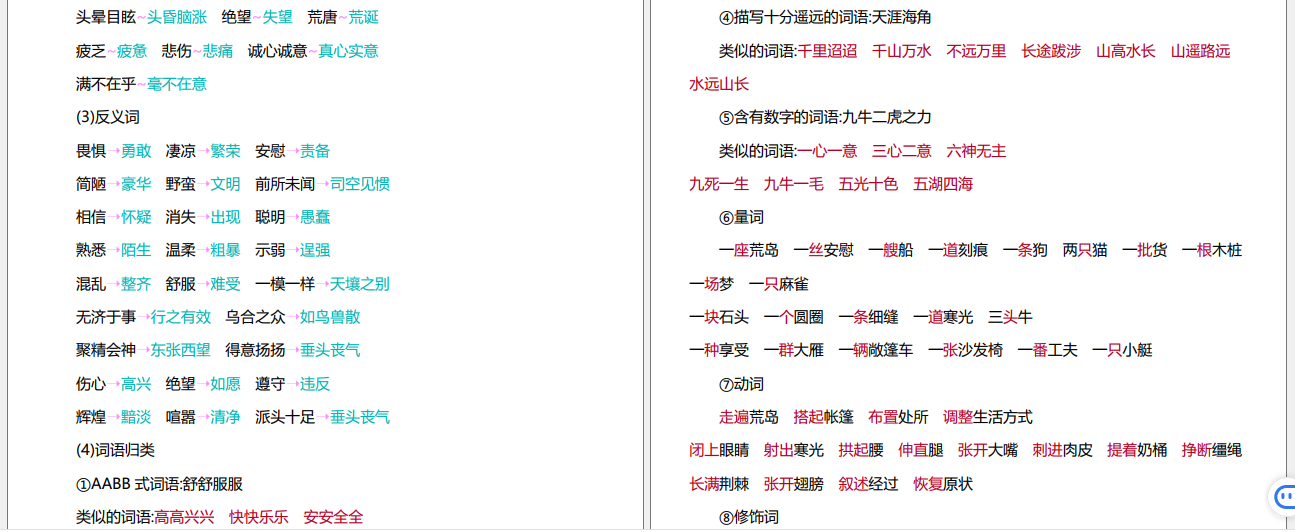Click the heading (3)反义词
The width and height of the screenshot is (1295, 532).
[108, 117]
